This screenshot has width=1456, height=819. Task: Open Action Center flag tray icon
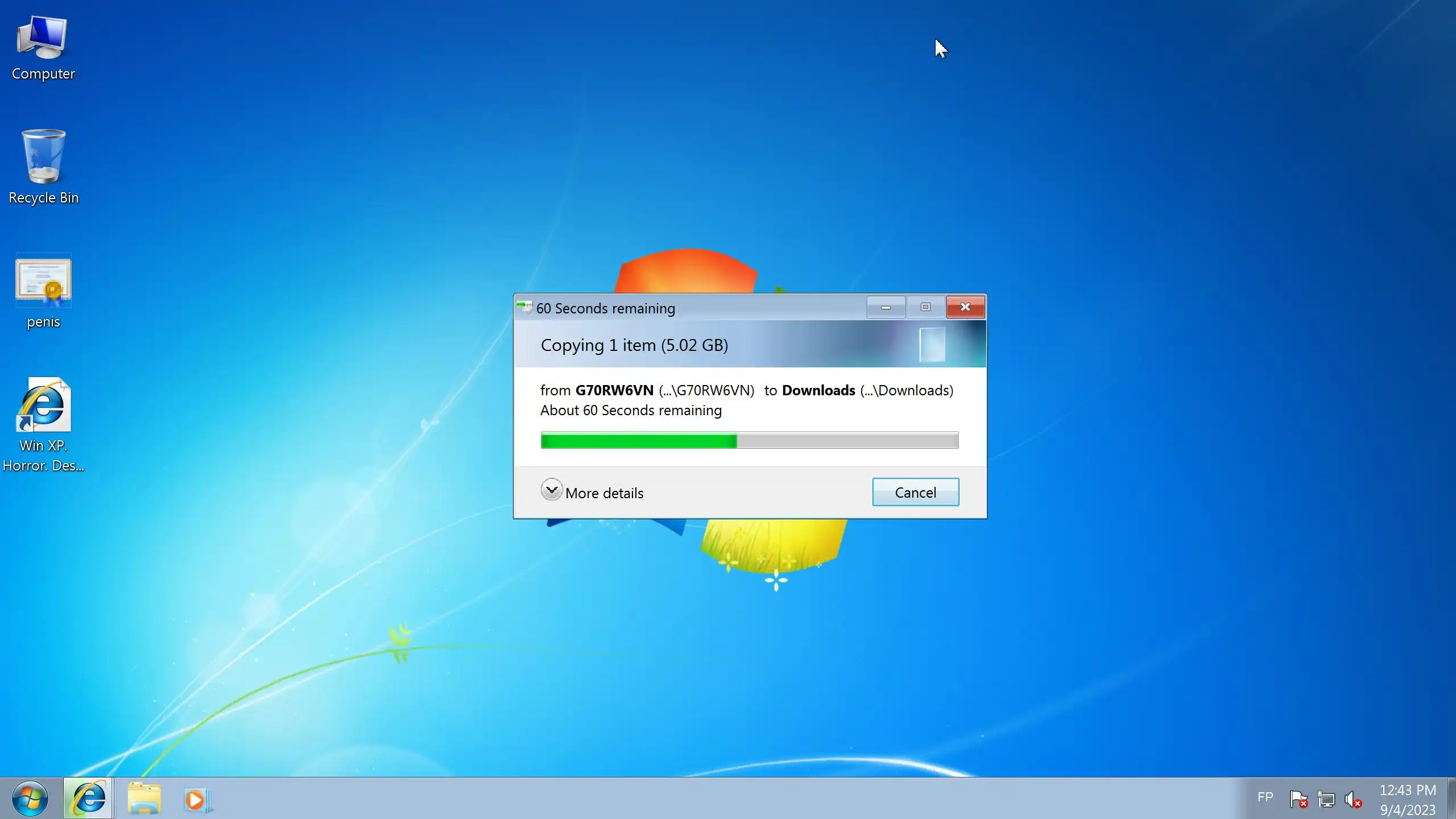(x=1298, y=799)
